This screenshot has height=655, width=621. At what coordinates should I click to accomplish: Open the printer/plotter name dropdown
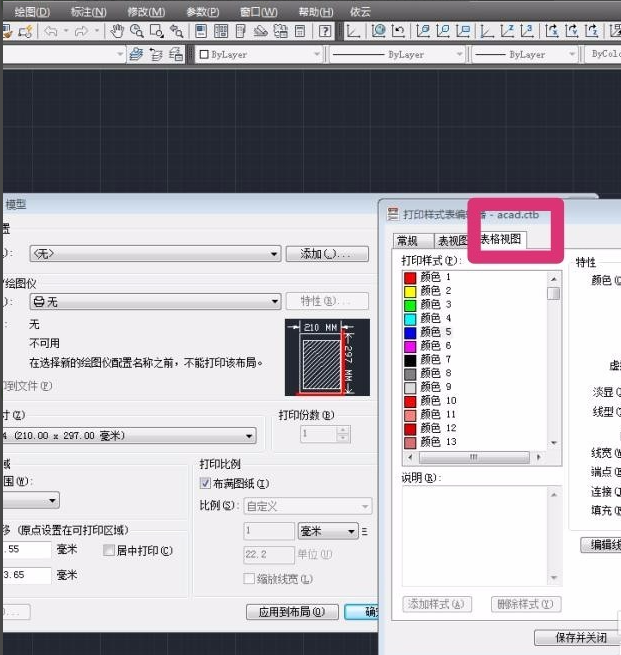[154, 301]
